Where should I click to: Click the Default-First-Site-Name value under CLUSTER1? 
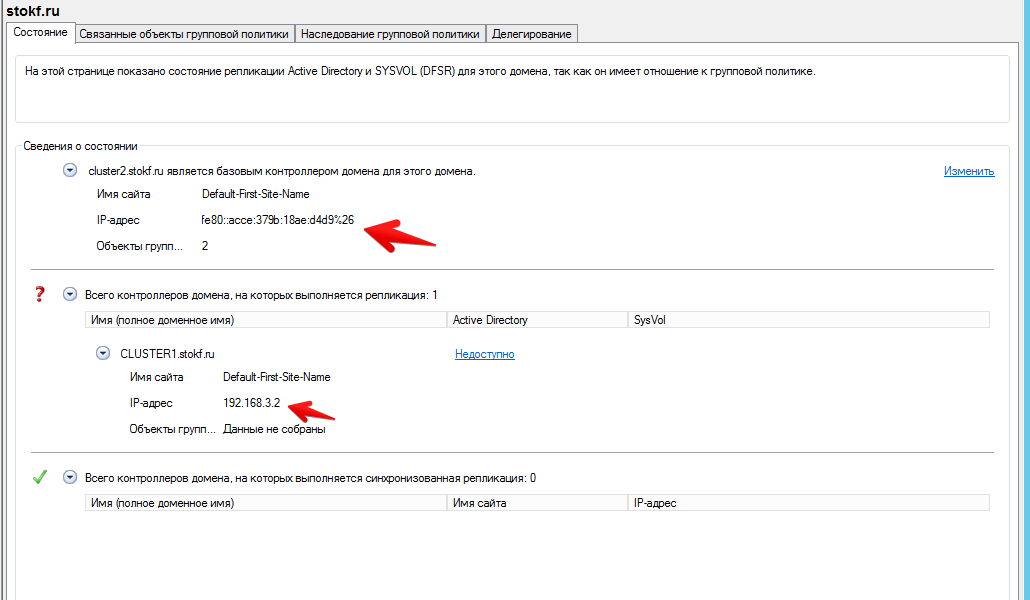coord(277,377)
